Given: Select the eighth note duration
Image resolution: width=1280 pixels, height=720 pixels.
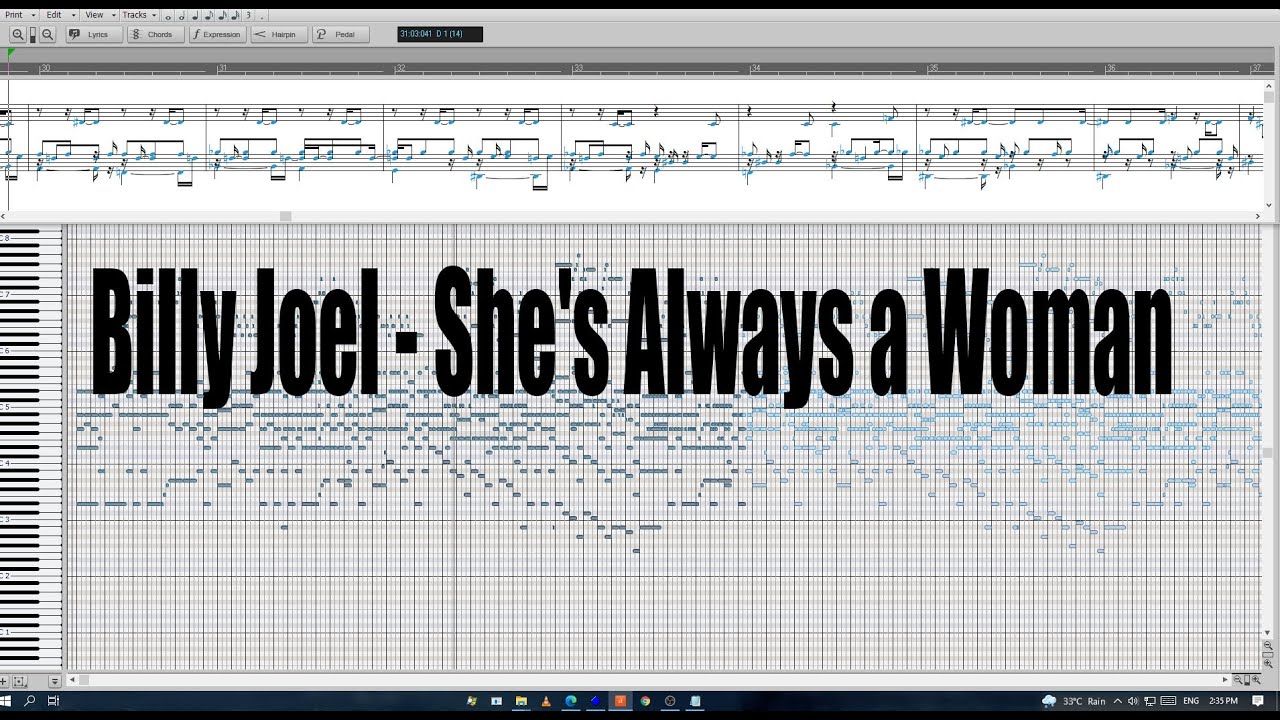Looking at the screenshot, I should click(209, 16).
